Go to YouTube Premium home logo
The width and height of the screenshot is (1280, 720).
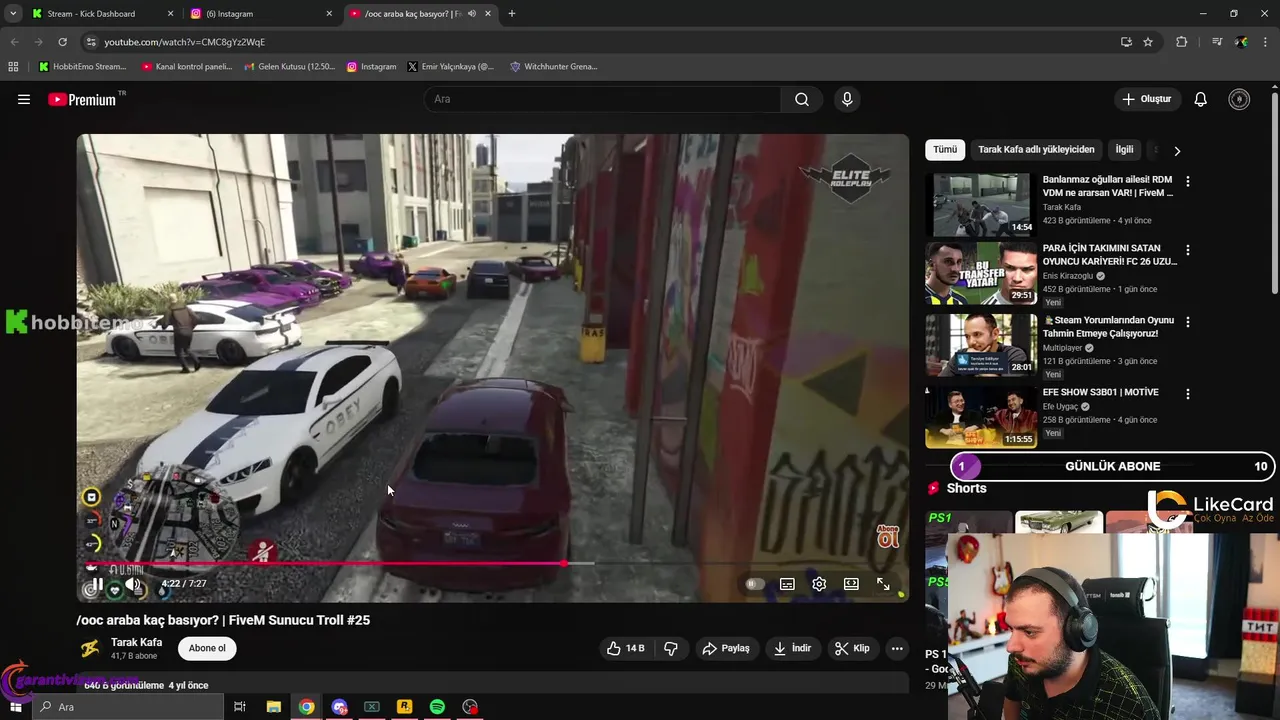tap(84, 99)
